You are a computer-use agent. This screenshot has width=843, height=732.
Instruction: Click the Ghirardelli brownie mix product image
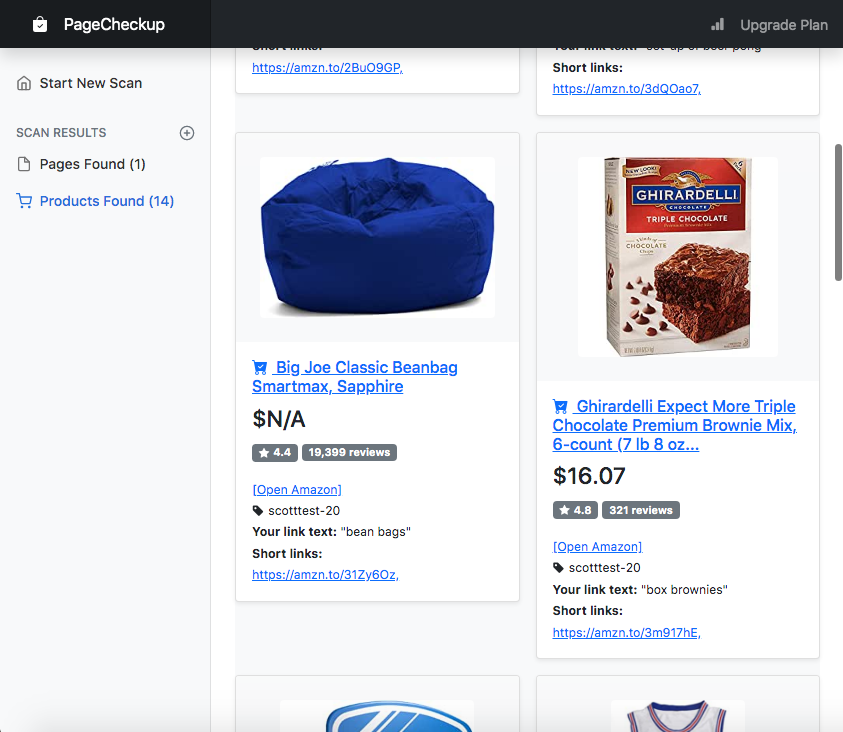[677, 257]
